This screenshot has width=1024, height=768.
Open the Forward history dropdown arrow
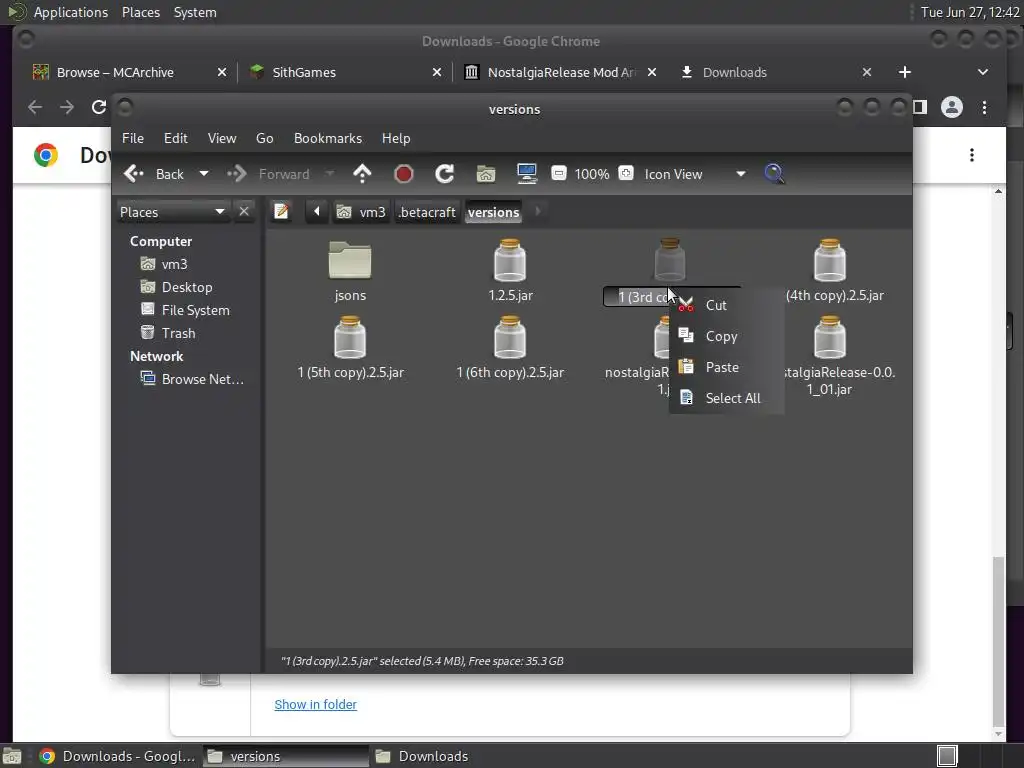point(330,174)
